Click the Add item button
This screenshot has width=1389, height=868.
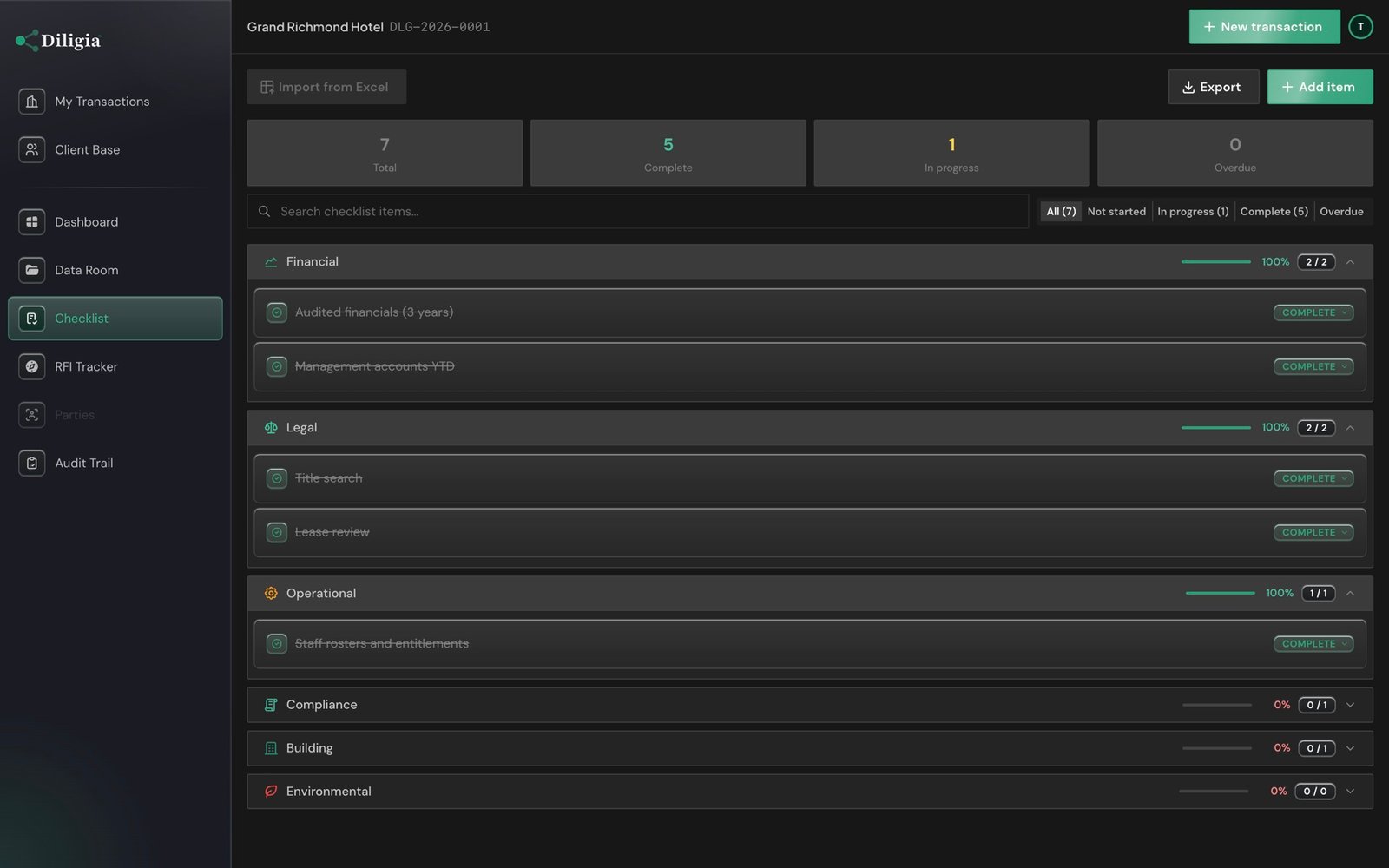1320,87
